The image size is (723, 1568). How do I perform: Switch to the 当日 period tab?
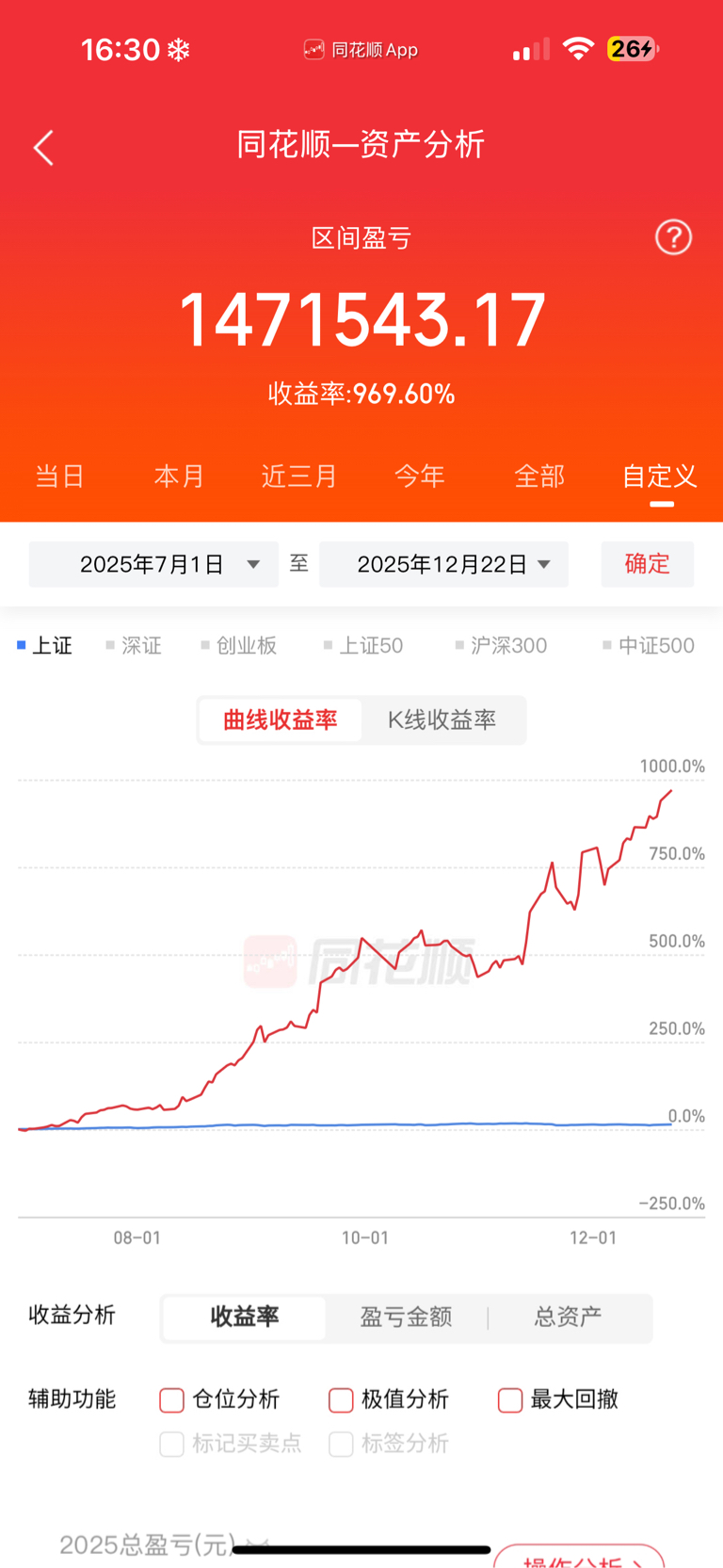point(59,477)
